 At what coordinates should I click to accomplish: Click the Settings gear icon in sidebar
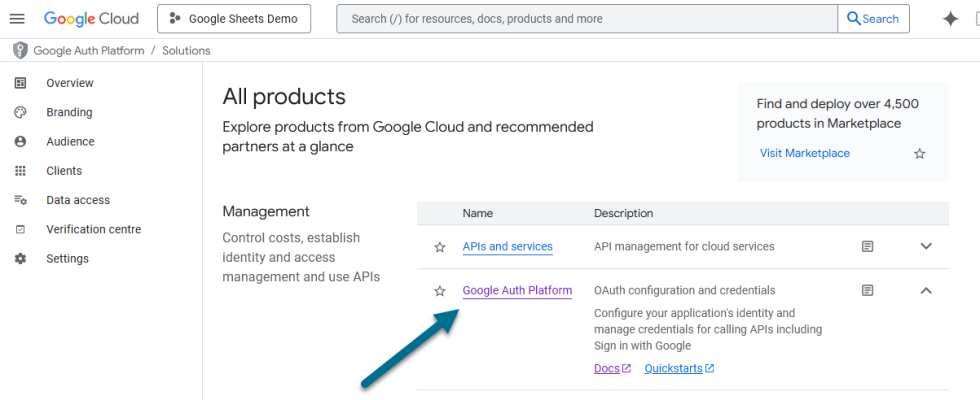pos(20,259)
